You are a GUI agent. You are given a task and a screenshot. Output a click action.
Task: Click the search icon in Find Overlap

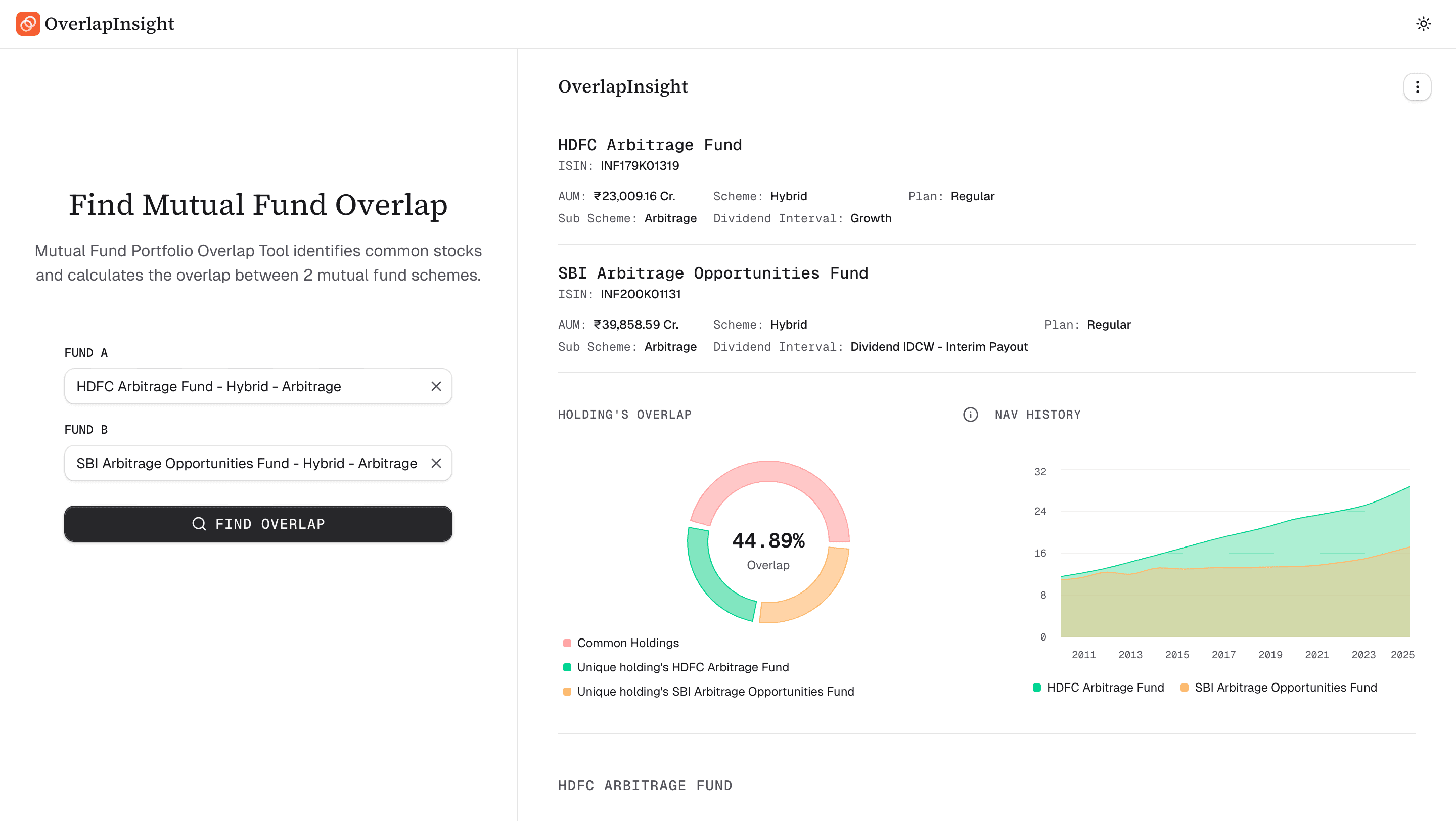point(198,523)
